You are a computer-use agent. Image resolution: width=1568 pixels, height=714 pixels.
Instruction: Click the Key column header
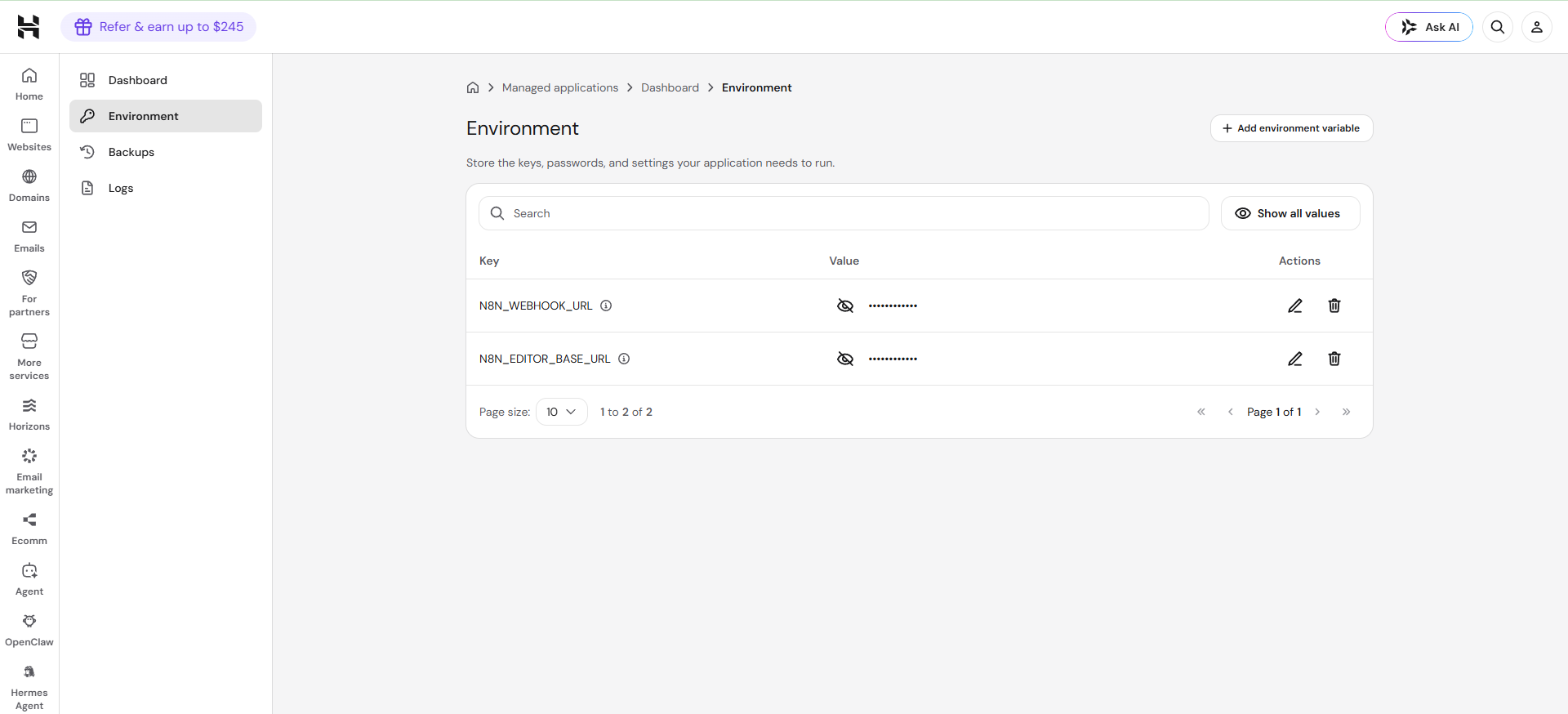(489, 261)
